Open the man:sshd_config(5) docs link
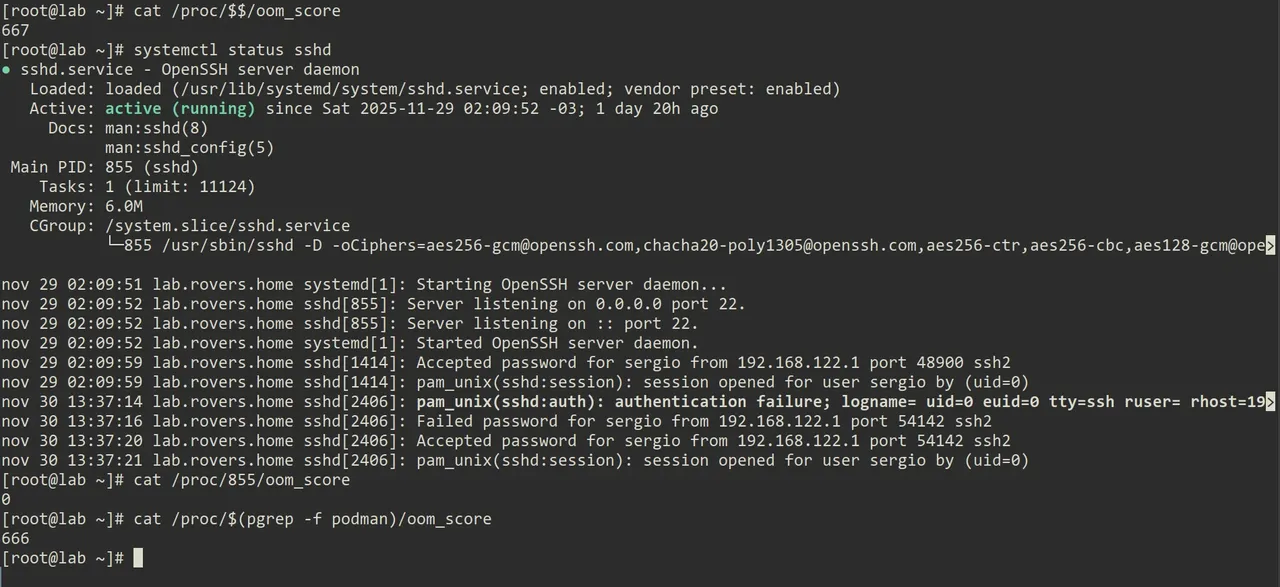Screen dimensions: 1280x587 (189, 148)
